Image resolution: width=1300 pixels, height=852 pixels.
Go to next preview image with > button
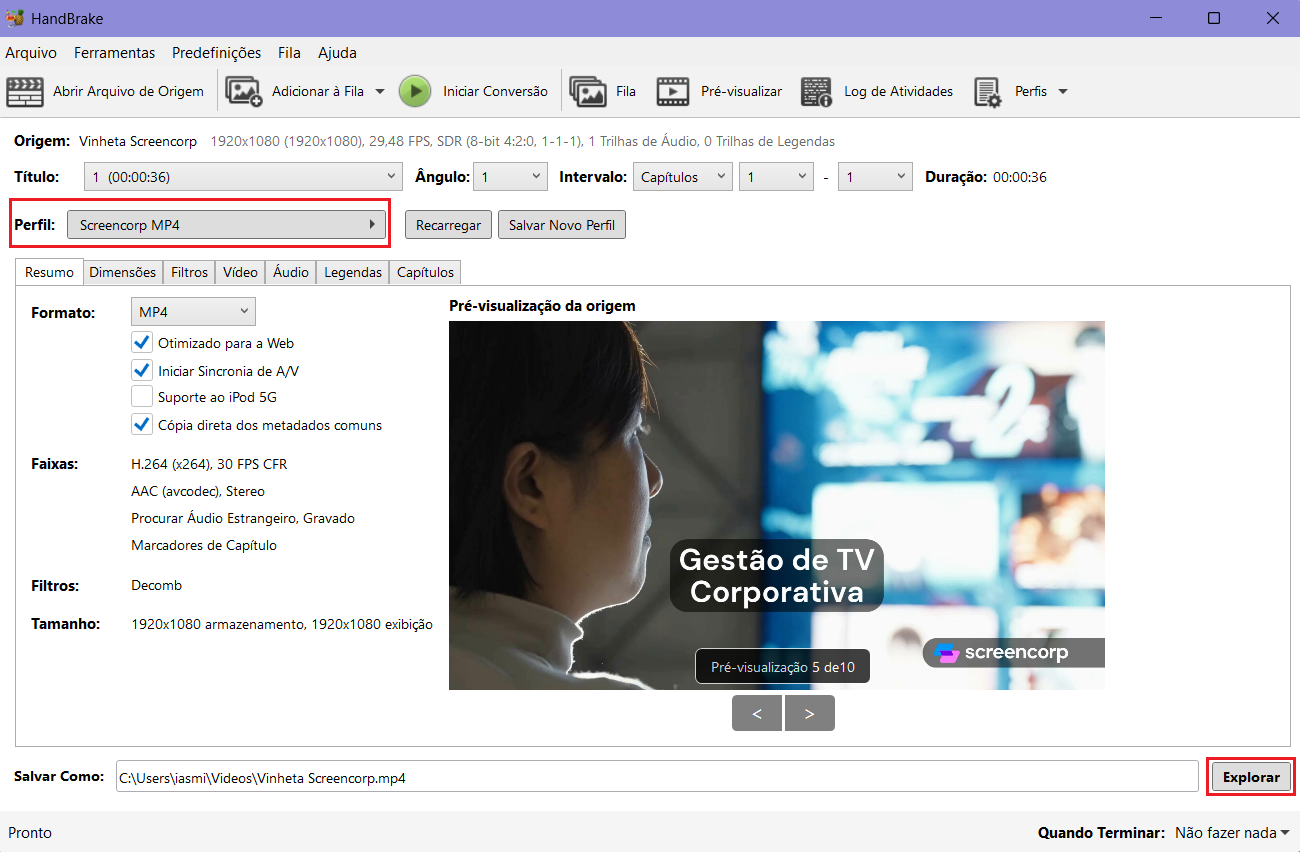pyautogui.click(x=809, y=713)
